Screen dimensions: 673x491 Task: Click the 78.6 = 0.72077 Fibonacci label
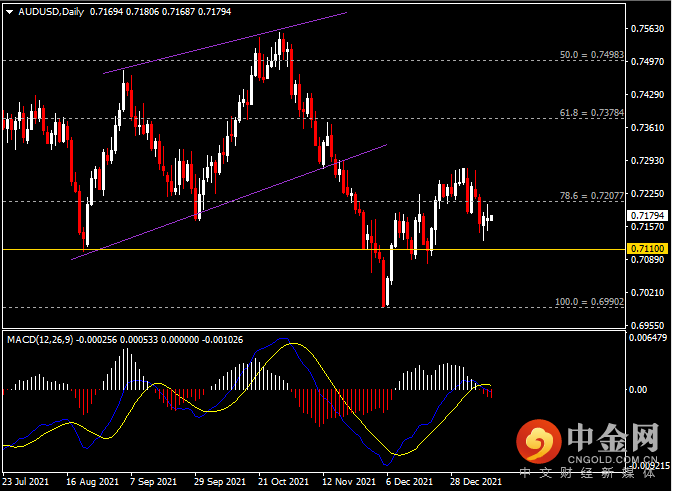[590, 197]
